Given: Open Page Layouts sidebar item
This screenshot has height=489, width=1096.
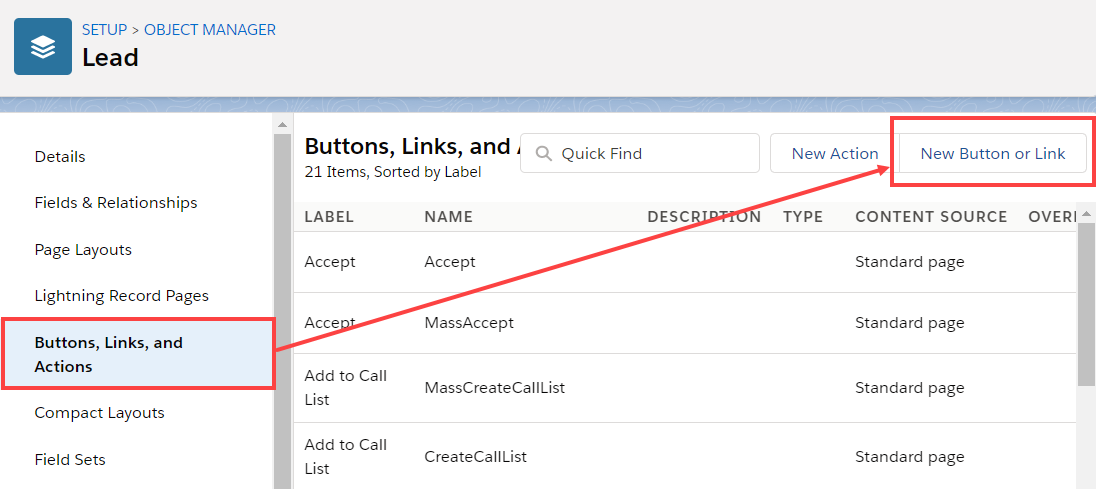Looking at the screenshot, I should pyautogui.click(x=83, y=250).
